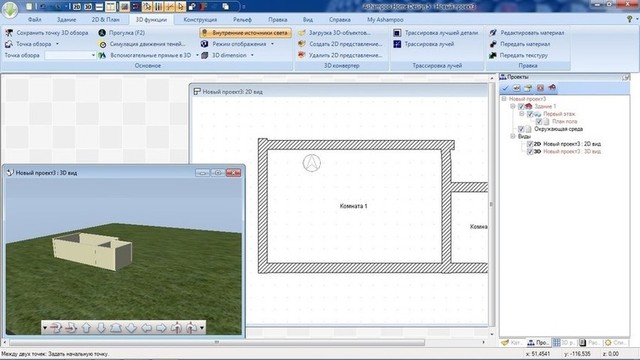Click the move up arrow in 3D navigation bar

86,327
